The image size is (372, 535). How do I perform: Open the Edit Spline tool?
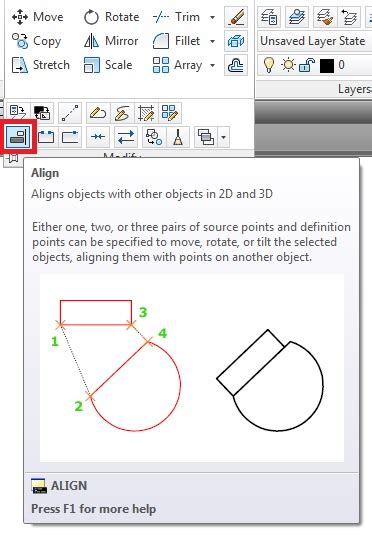[122, 113]
